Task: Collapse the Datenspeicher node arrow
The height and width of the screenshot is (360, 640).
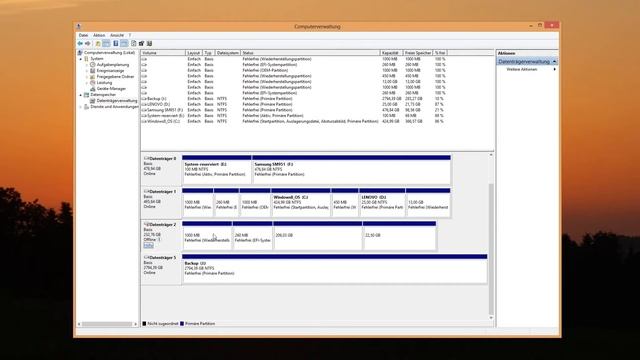Action: [x=81, y=94]
